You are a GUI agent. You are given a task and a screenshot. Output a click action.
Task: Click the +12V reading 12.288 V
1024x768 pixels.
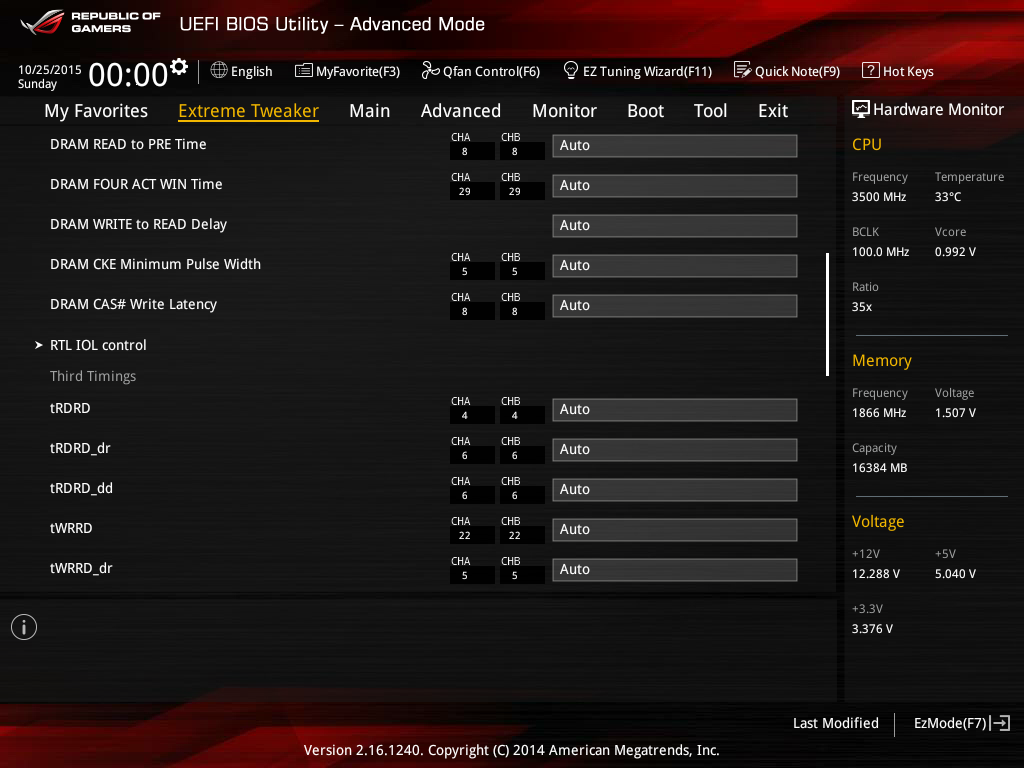coord(875,574)
